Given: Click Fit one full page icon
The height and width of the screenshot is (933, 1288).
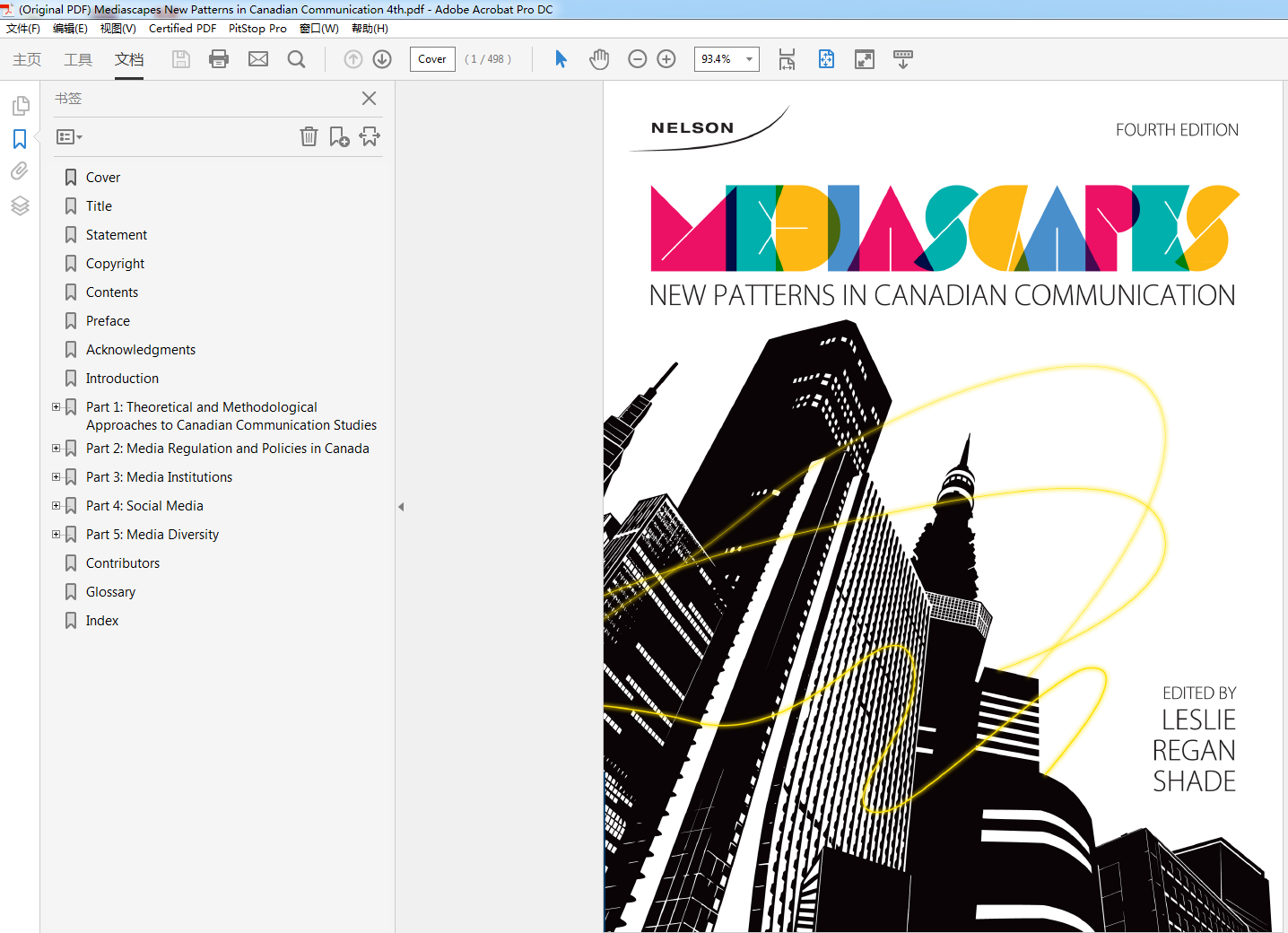Looking at the screenshot, I should coord(826,59).
